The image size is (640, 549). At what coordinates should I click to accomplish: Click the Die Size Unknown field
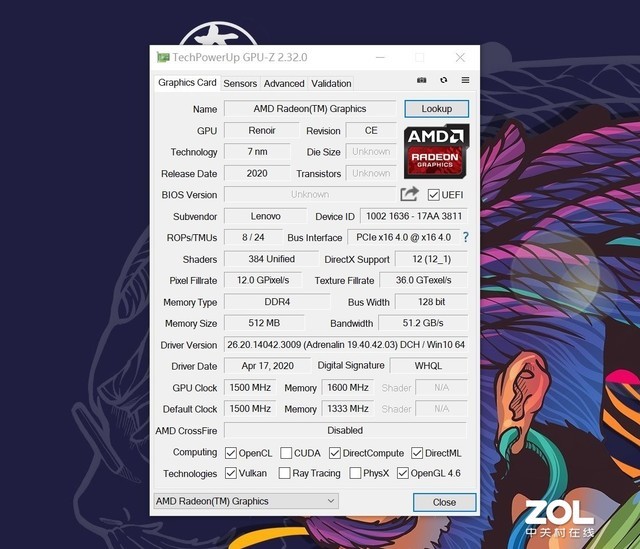tap(371, 151)
